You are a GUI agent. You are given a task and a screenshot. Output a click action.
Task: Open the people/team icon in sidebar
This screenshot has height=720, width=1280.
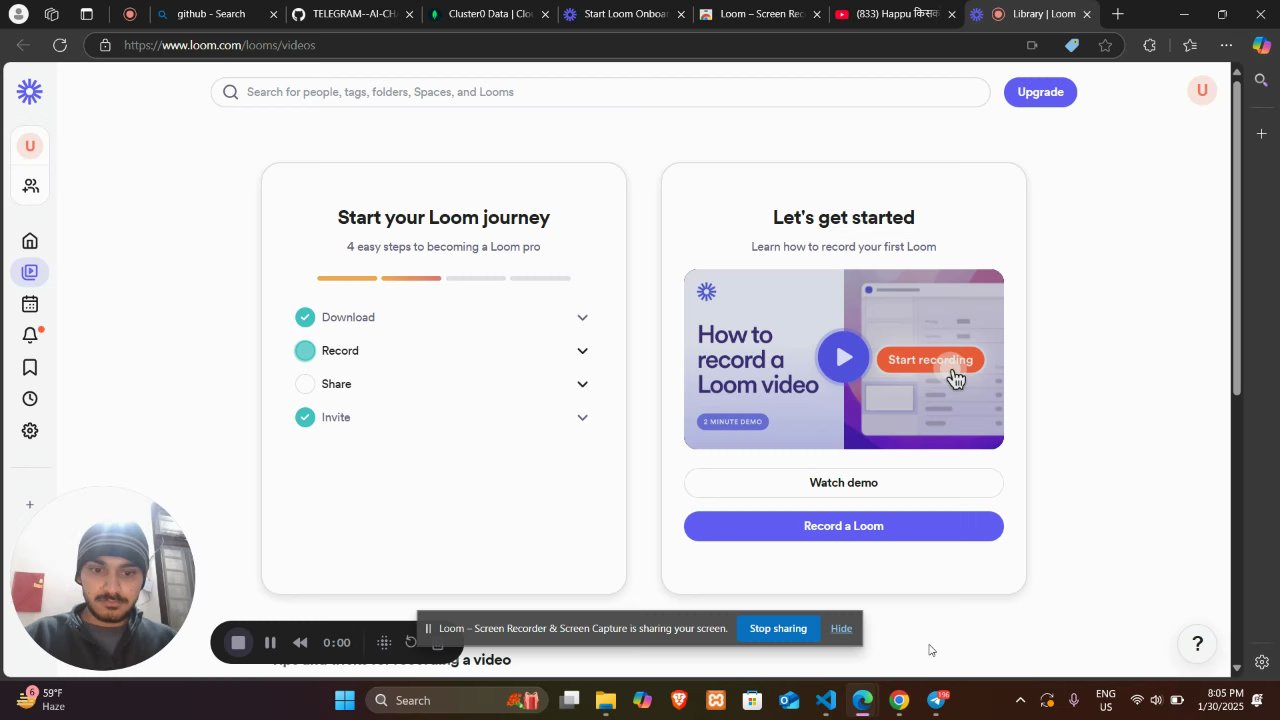[30, 186]
